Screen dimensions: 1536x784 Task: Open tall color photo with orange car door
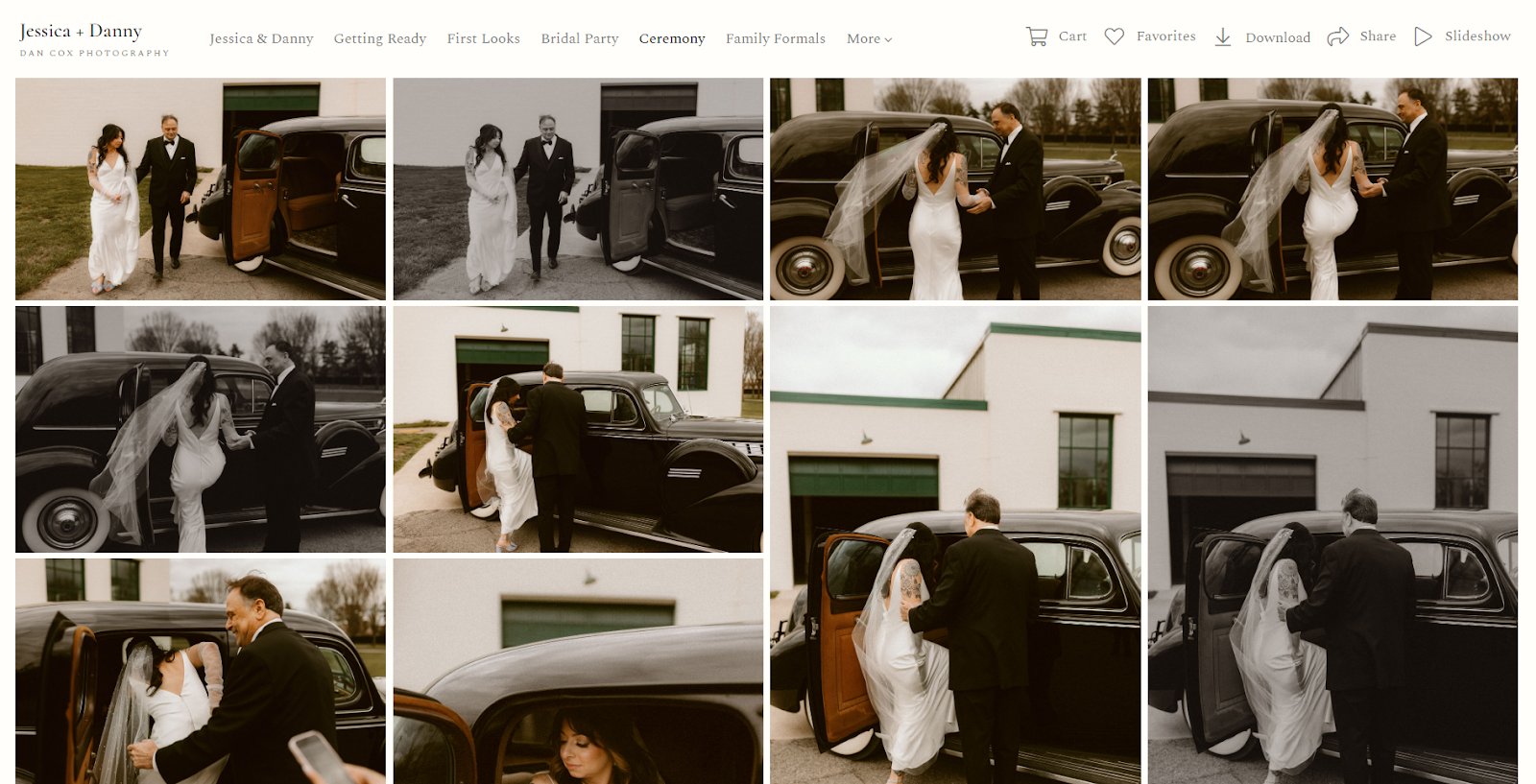(x=955, y=544)
